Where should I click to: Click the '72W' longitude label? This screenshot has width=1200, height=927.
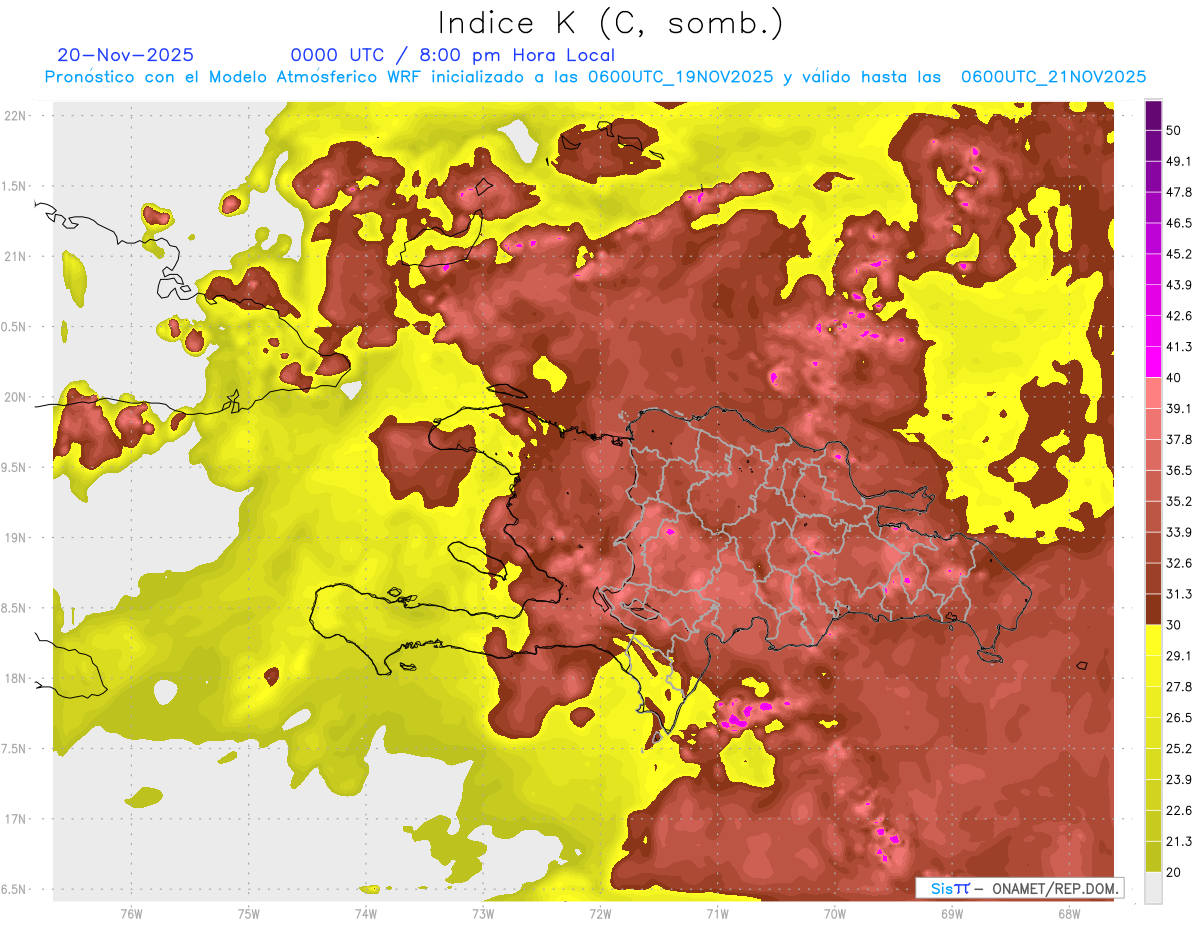pyautogui.click(x=600, y=913)
